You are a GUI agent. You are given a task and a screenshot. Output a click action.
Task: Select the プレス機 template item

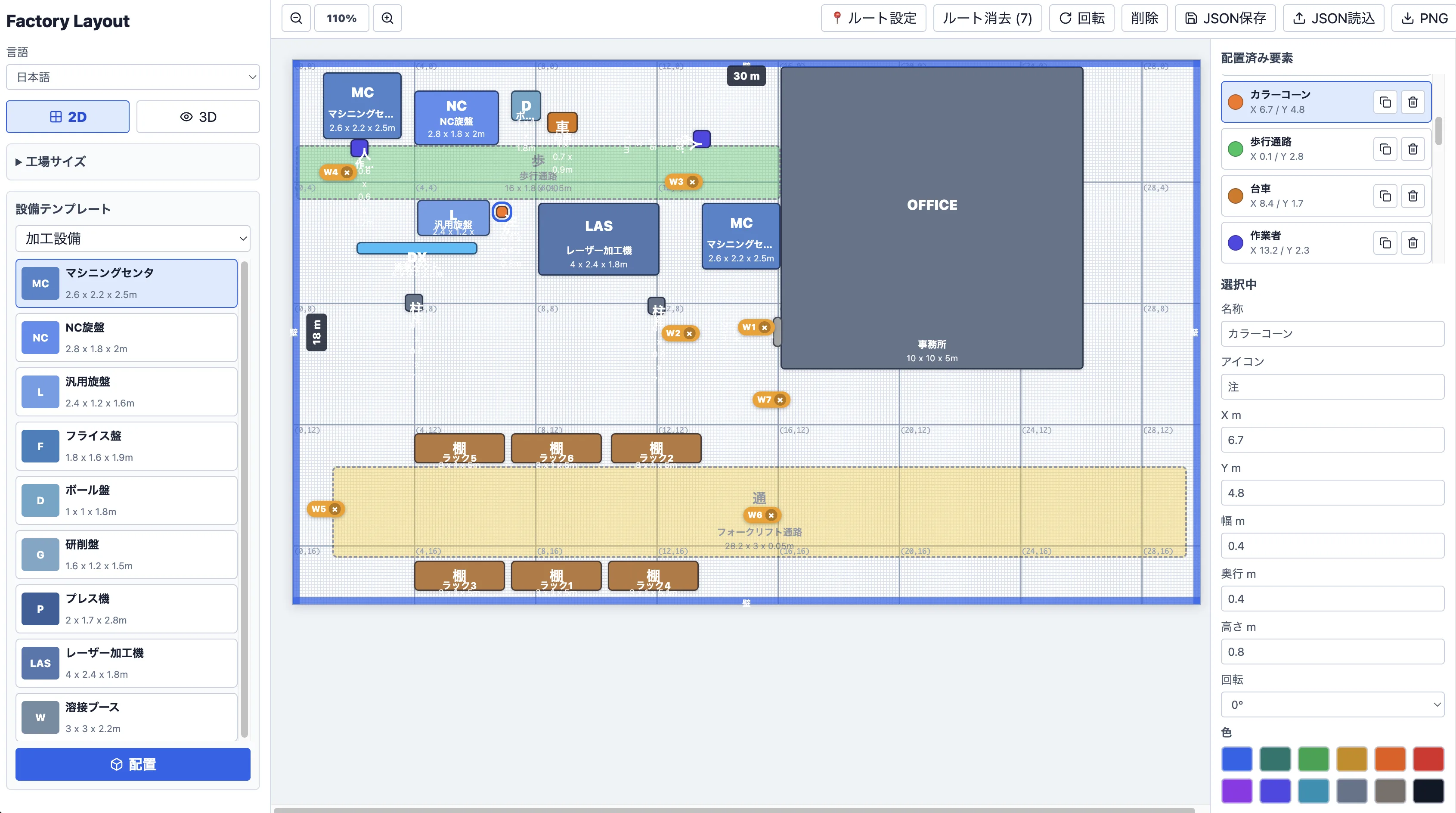126,609
